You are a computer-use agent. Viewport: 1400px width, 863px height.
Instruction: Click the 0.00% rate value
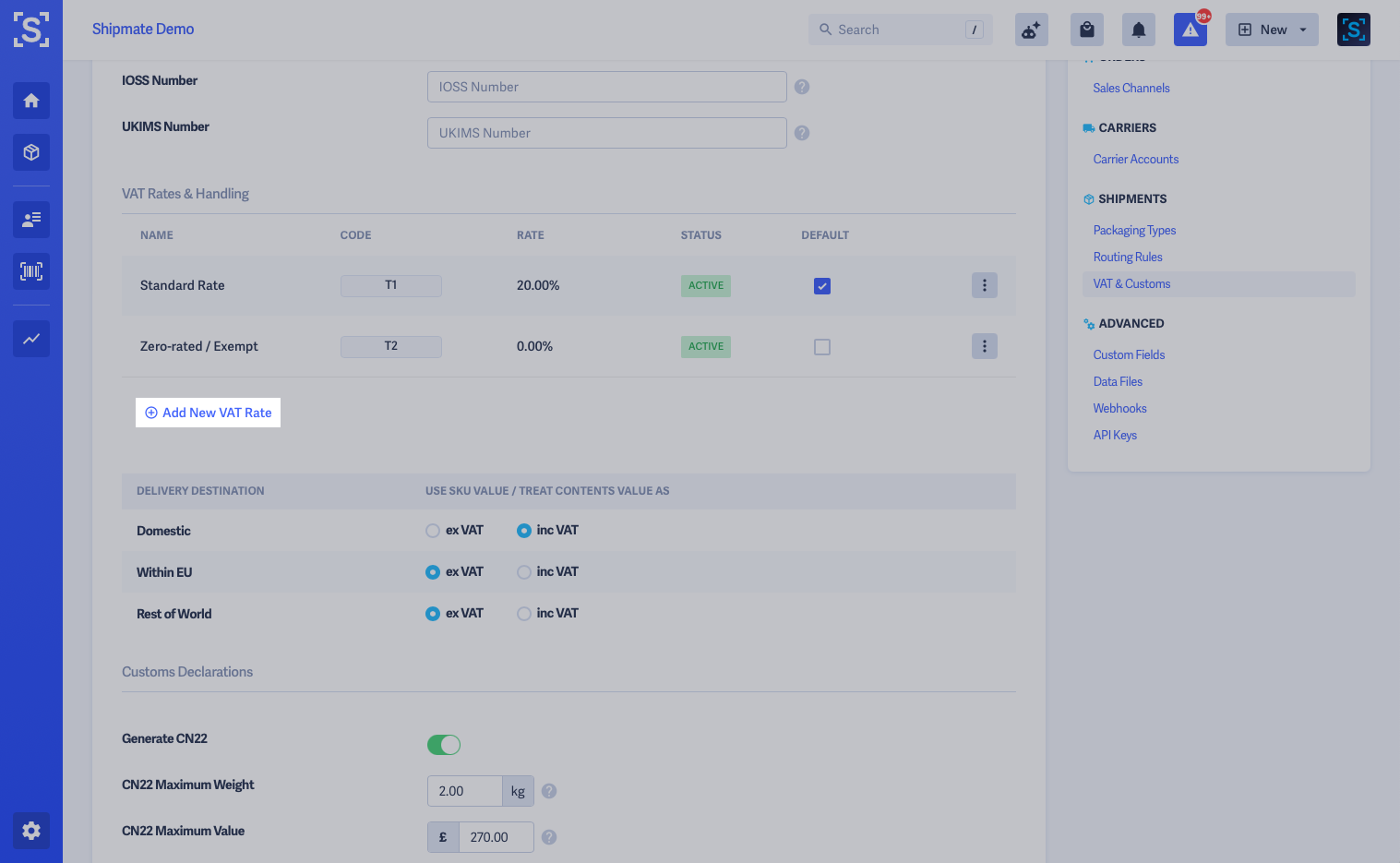pyautogui.click(x=535, y=346)
